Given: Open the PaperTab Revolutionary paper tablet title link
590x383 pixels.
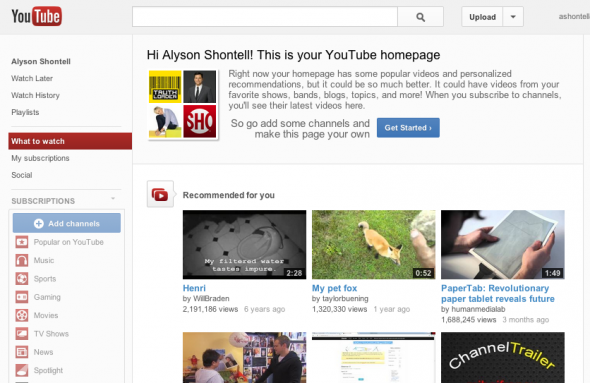Looking at the screenshot, I should (497, 293).
